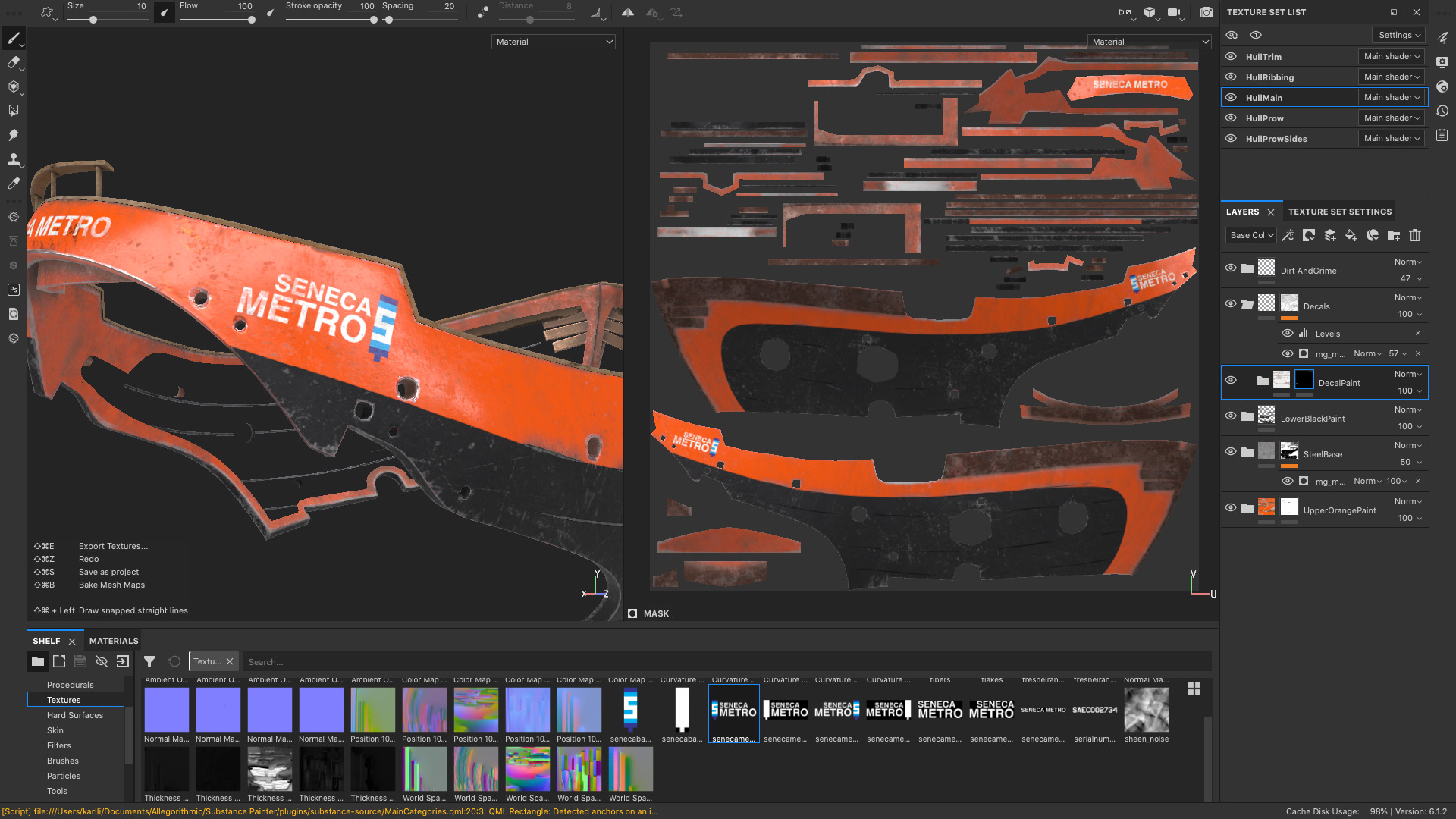The image size is (1456, 819).
Task: Delete the selected layer with trash icon
Action: (x=1415, y=235)
